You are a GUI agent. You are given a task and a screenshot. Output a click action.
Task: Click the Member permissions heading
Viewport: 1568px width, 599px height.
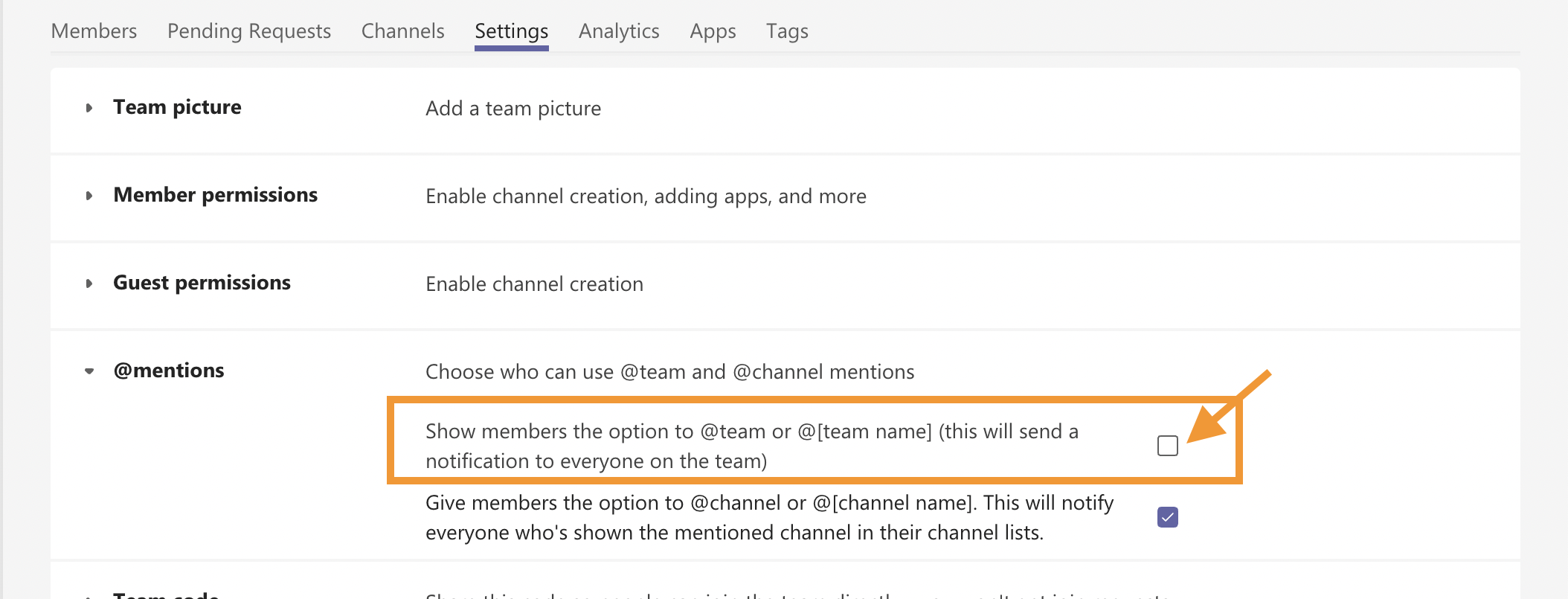[x=215, y=195]
